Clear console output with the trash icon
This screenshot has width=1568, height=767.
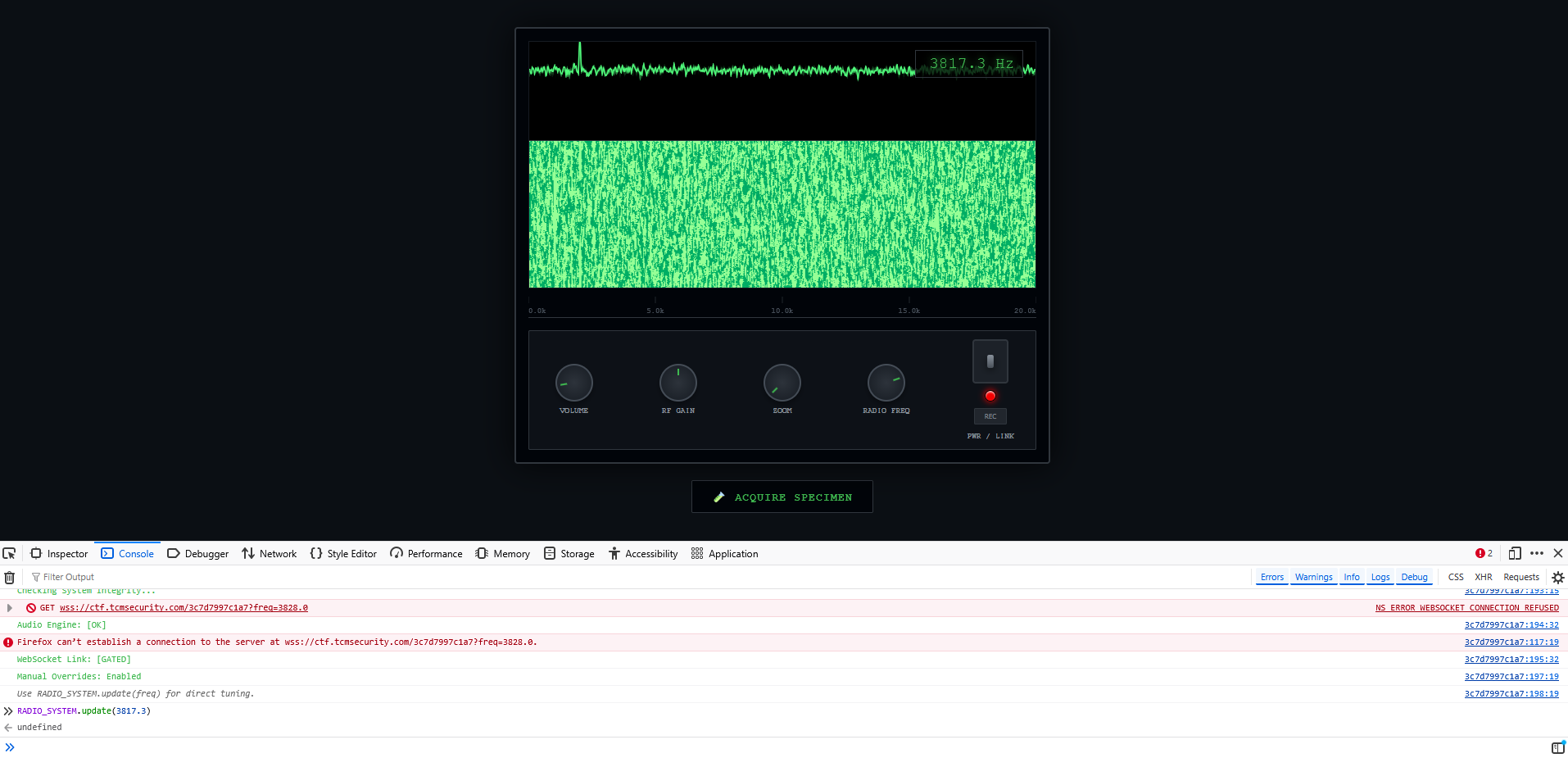[10, 578]
